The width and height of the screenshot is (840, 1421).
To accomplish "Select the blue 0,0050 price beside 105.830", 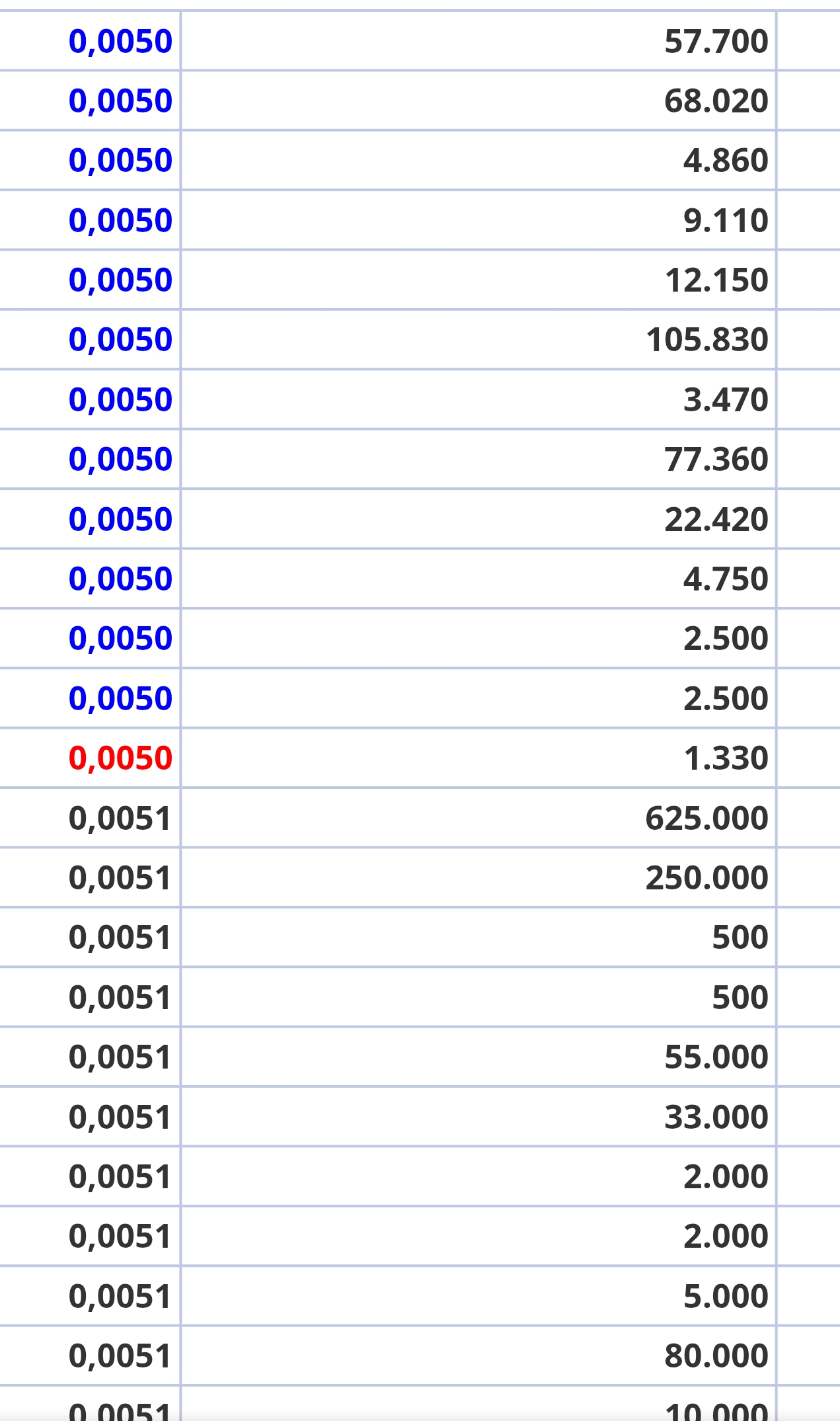I will click(120, 339).
